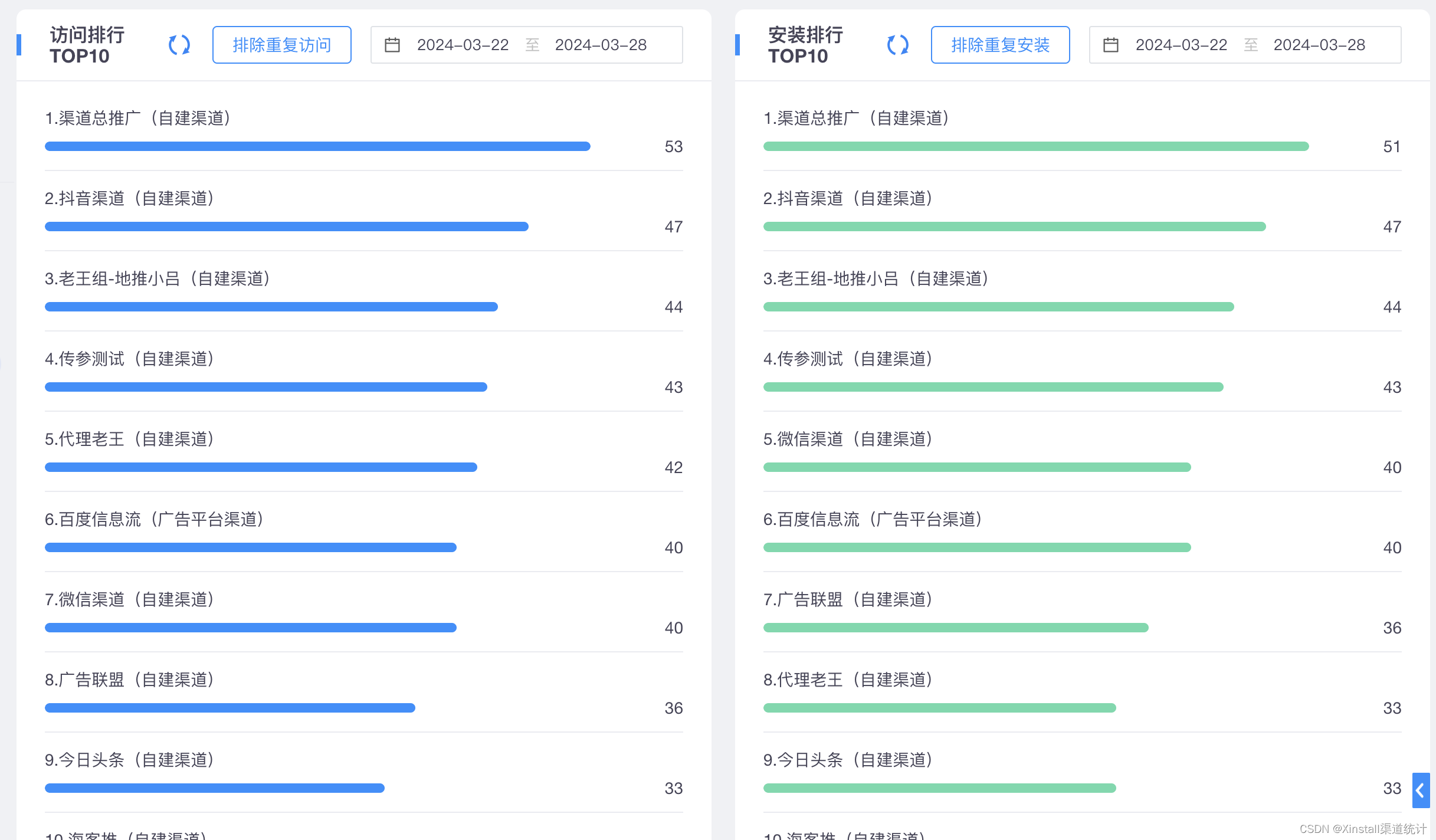The width and height of the screenshot is (1436, 840).
Task: Select visit row 4.传参测试（自建渠道）
Action: (x=364, y=372)
